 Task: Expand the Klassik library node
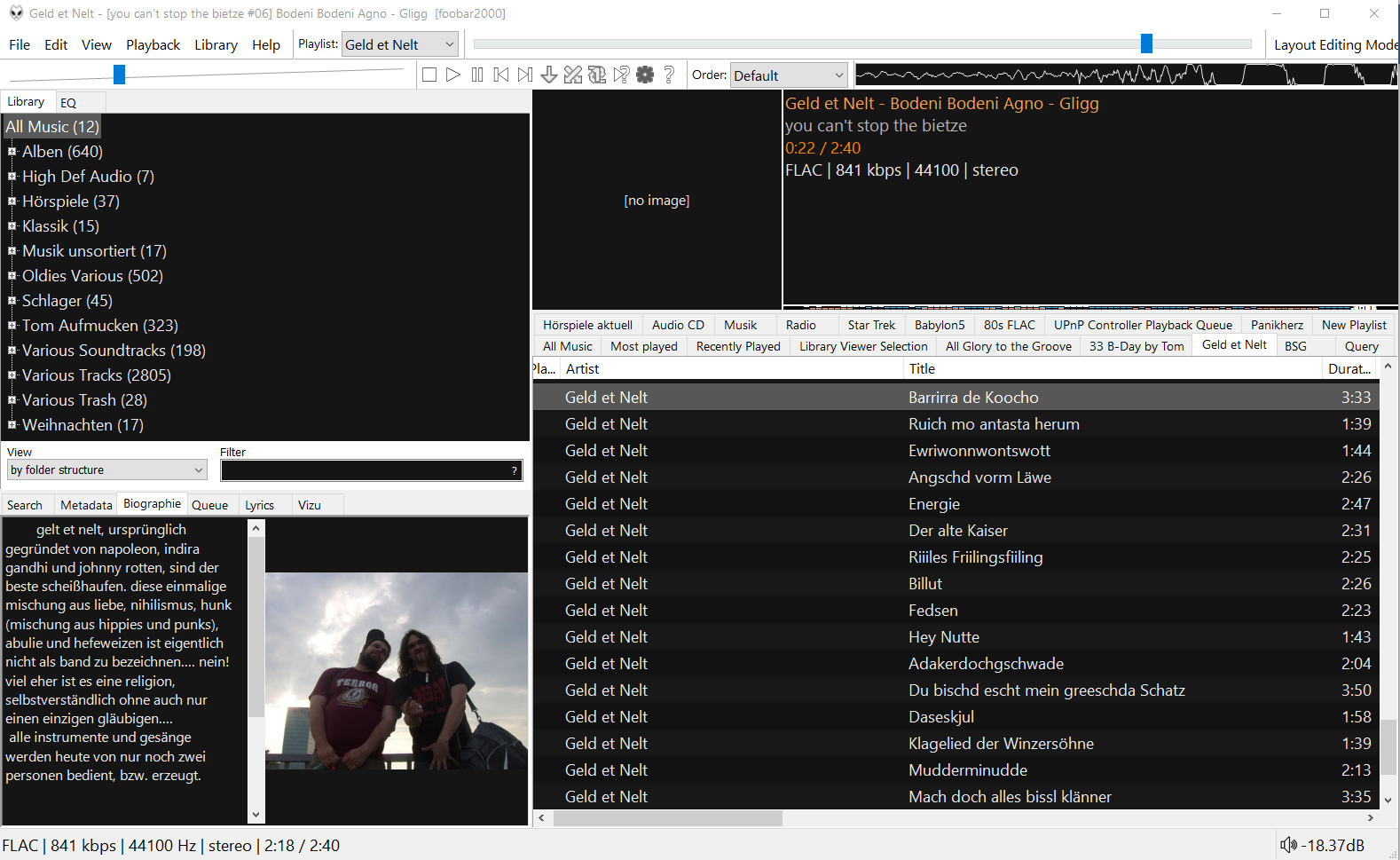(x=12, y=226)
